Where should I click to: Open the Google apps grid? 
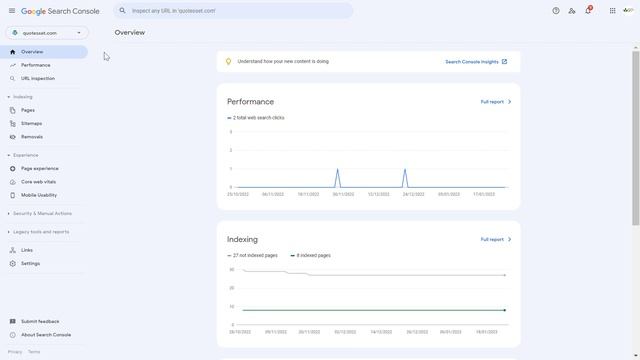[612, 11]
